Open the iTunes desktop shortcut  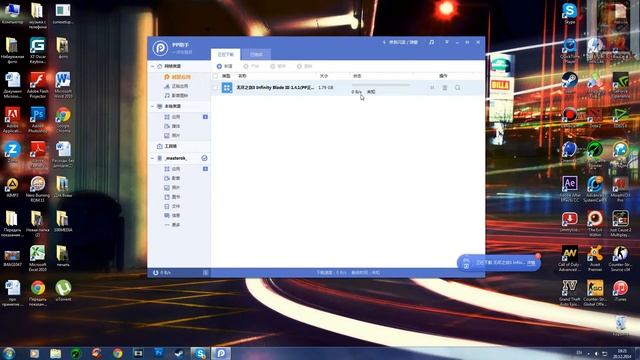[x=620, y=291]
